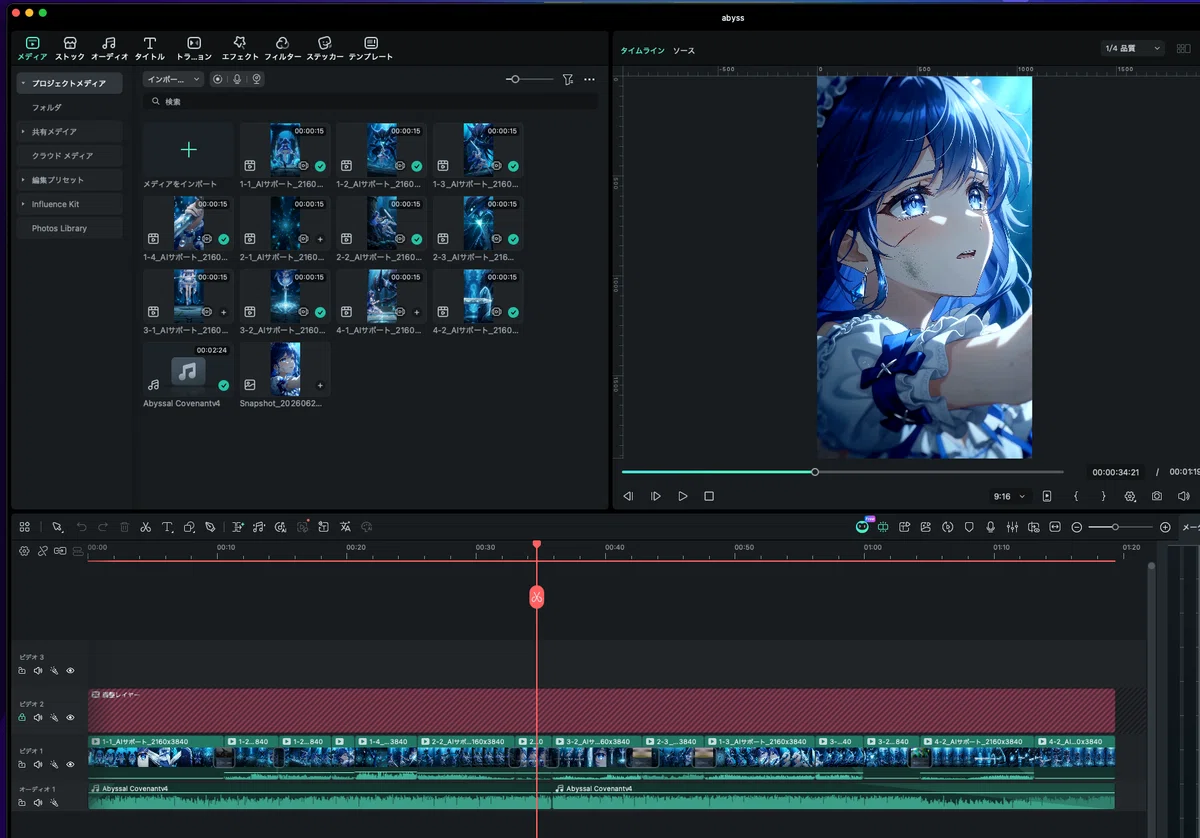The image size is (1200, 838).
Task: Lock the ビデオ 1 track
Action: pyautogui.click(x=22, y=764)
